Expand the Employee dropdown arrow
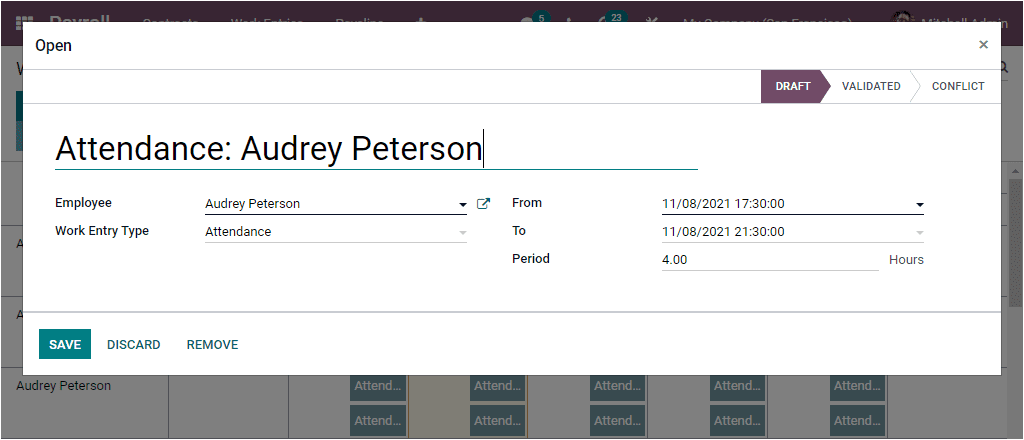 462,204
